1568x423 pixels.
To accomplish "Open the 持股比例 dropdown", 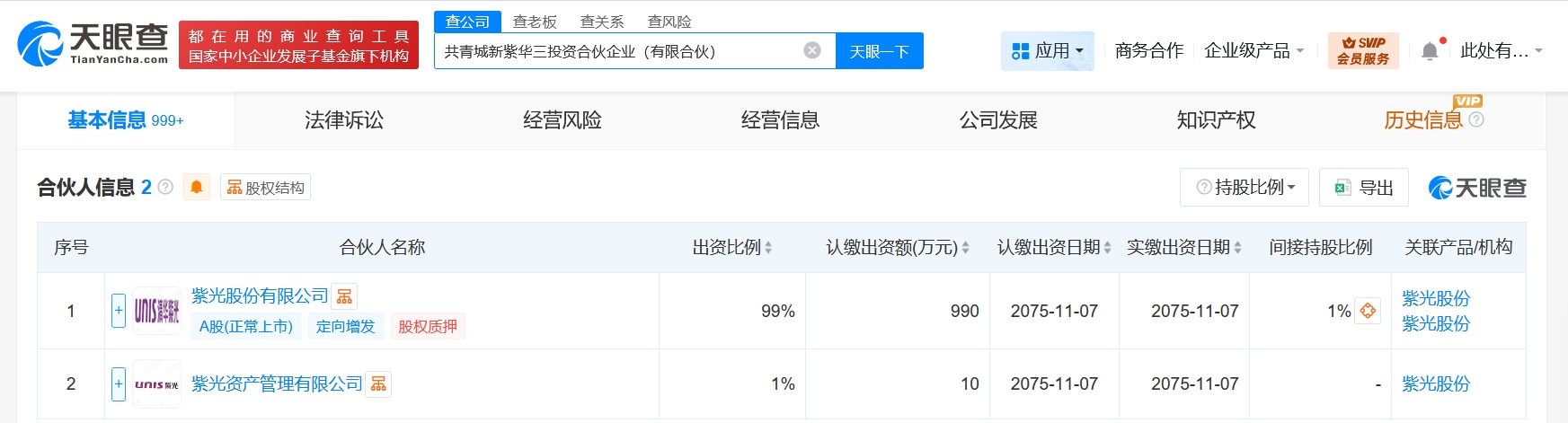I will tap(1245, 187).
